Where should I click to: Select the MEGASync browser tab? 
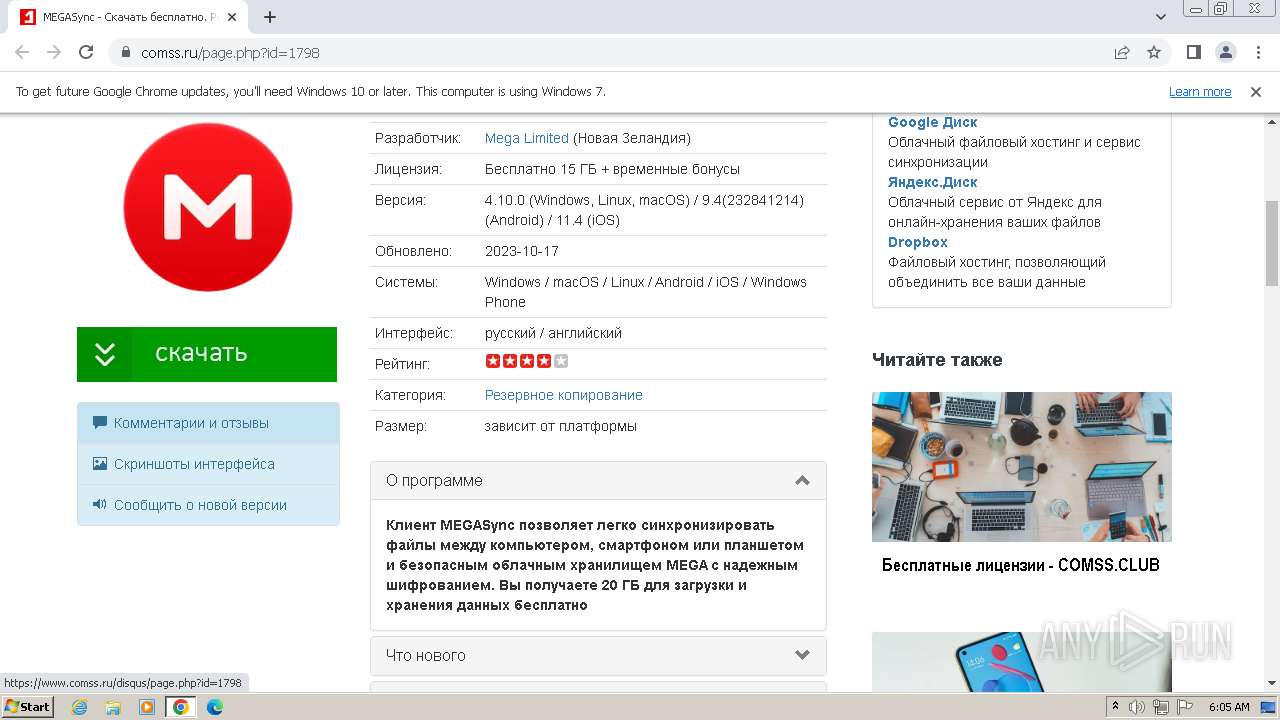point(128,17)
